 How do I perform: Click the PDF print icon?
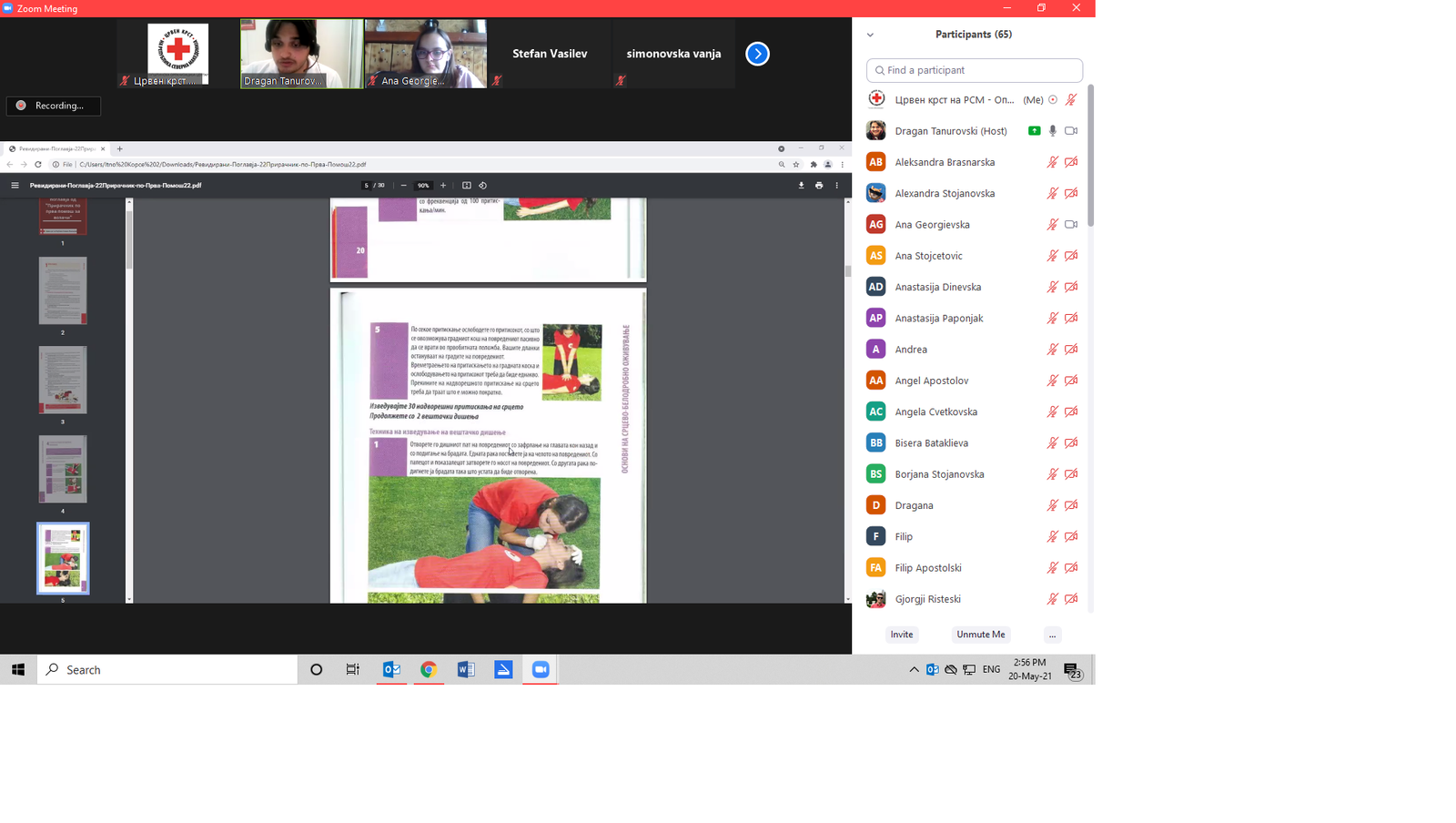(x=819, y=186)
